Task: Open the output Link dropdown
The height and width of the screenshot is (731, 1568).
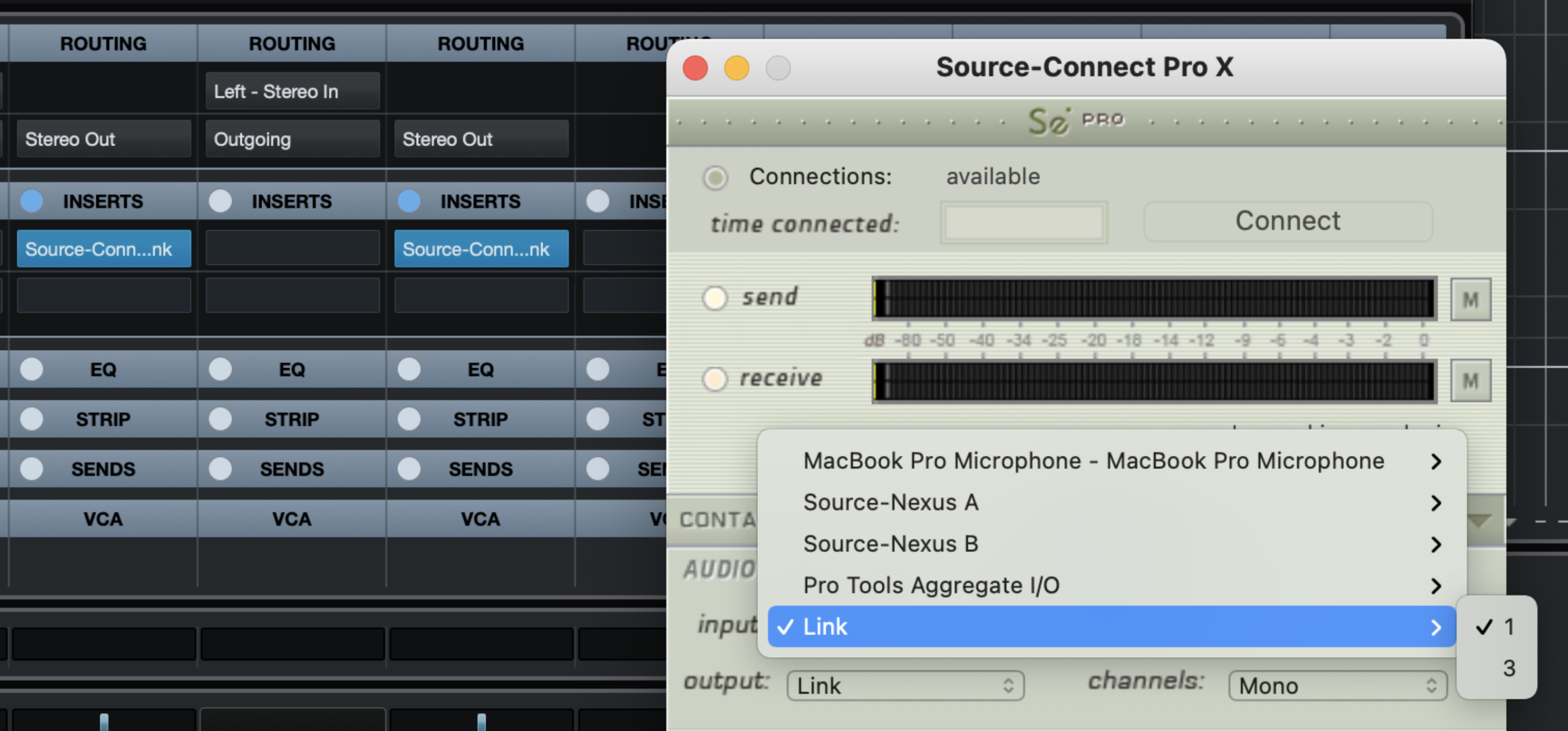Action: pos(905,686)
